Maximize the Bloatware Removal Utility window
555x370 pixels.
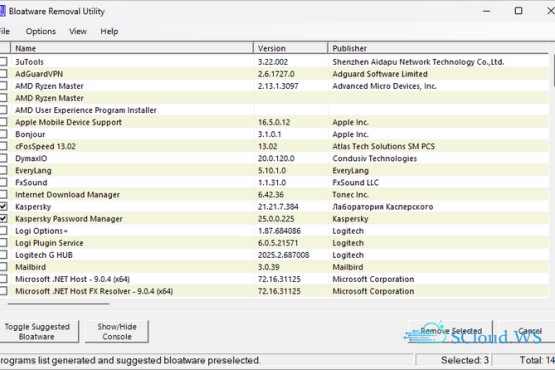518,11
